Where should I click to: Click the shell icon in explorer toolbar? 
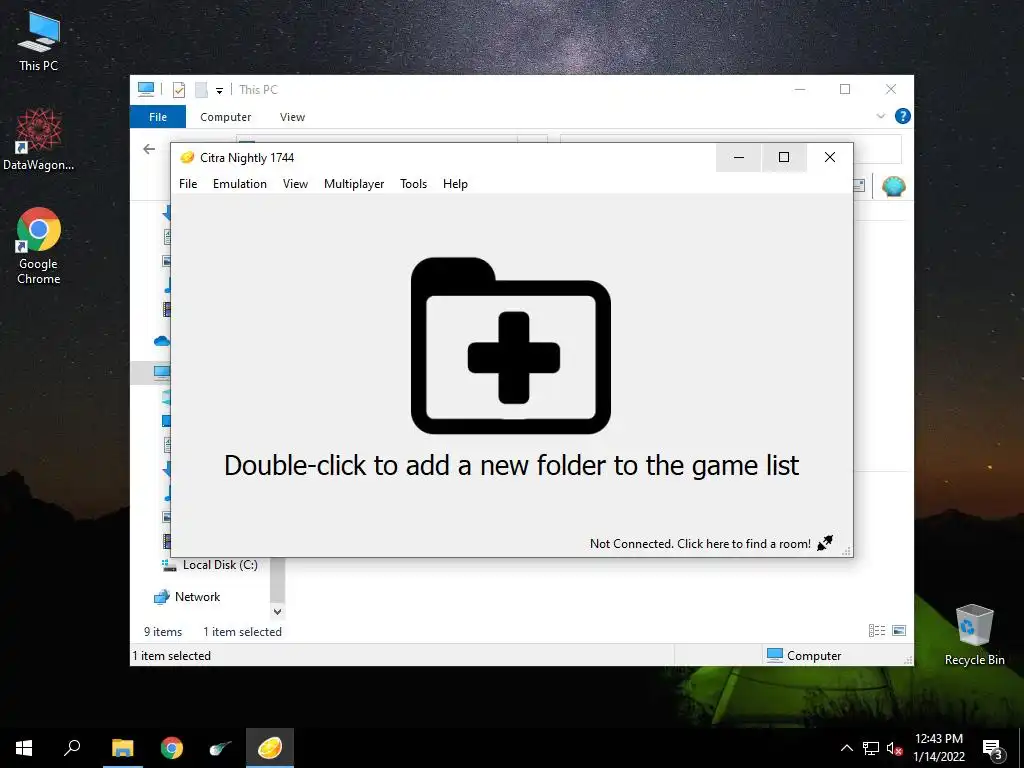893,187
